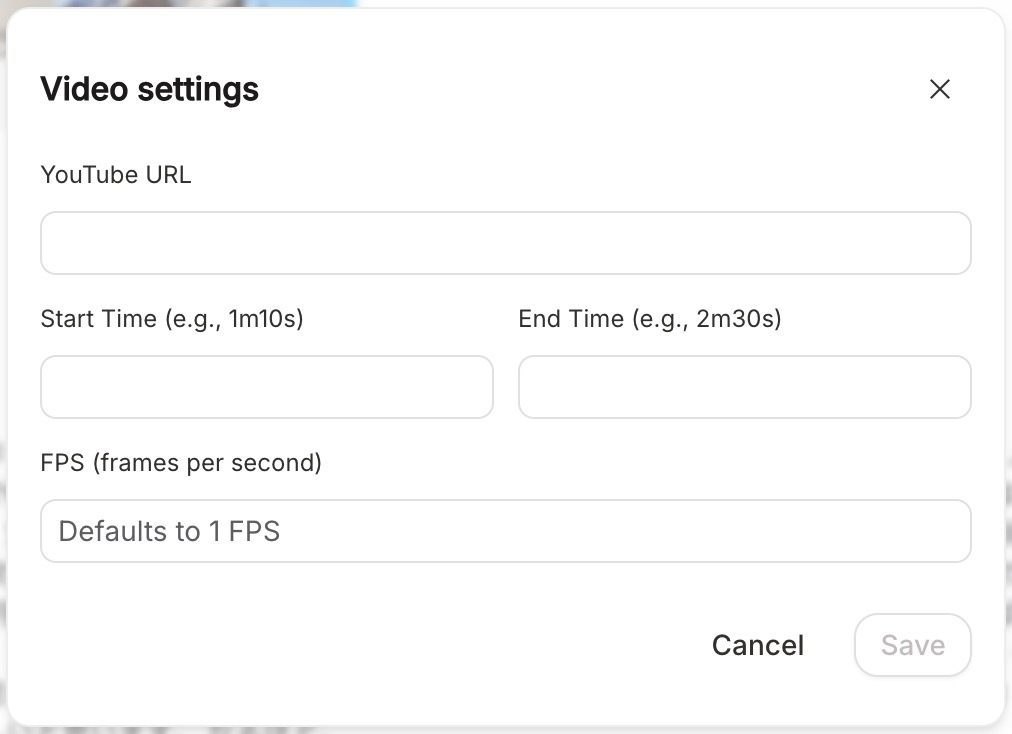Click the 'Defaults to 1 FPS' placeholder text

(169, 531)
